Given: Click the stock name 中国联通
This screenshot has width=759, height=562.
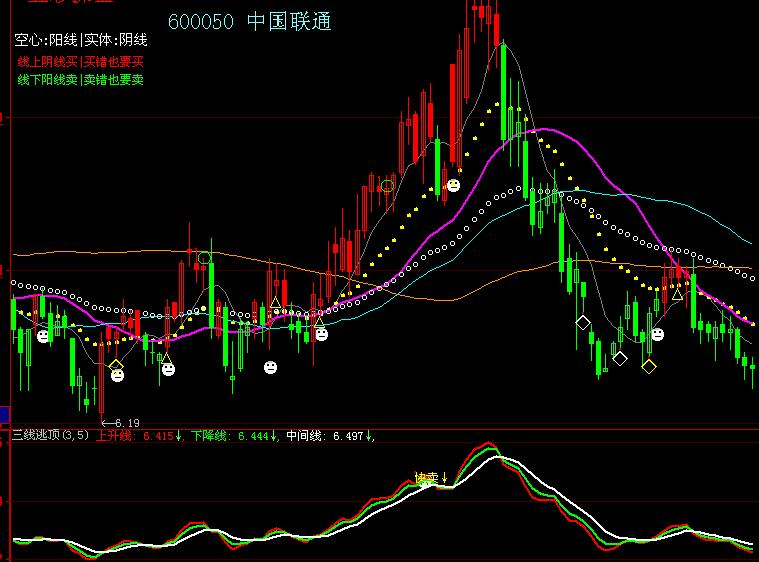Looking at the screenshot, I should (x=289, y=22).
